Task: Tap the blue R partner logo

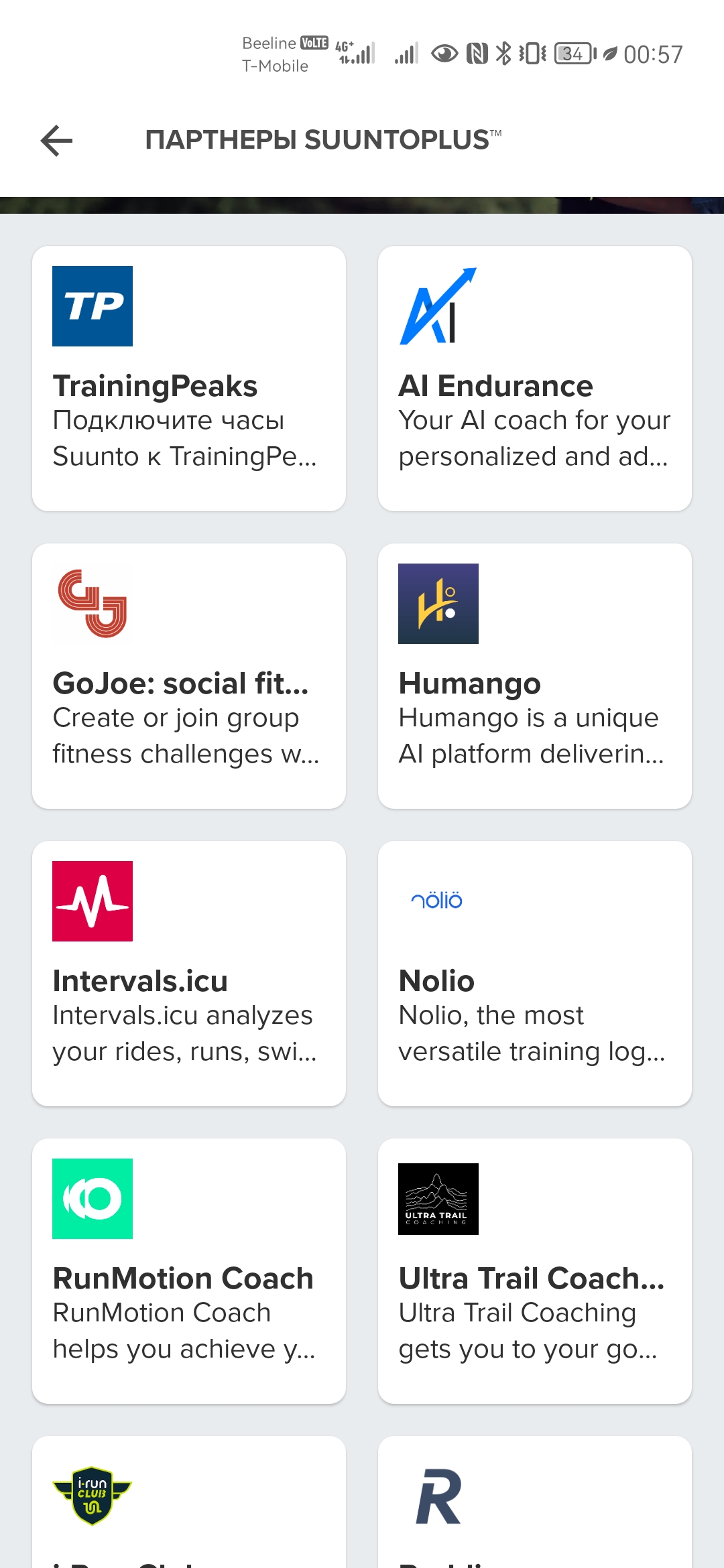Action: pyautogui.click(x=438, y=1497)
